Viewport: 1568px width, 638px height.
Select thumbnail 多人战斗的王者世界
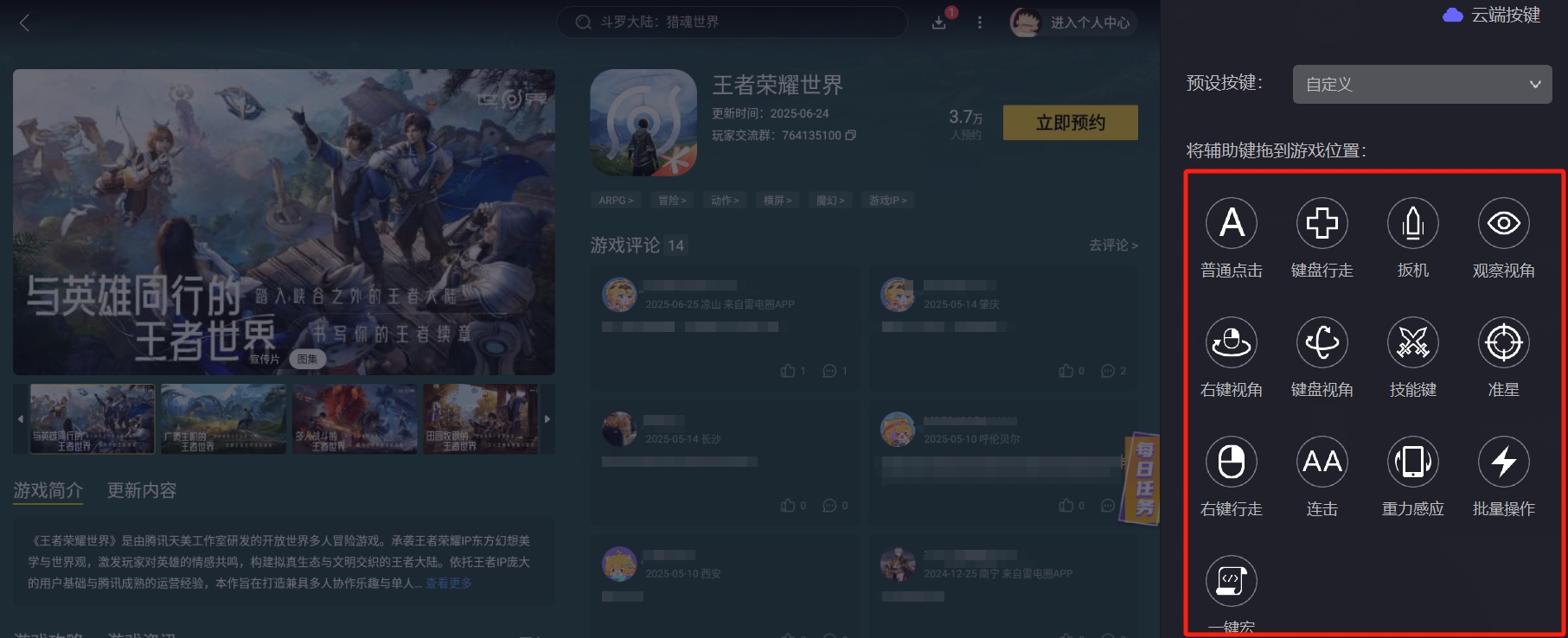tap(355, 419)
